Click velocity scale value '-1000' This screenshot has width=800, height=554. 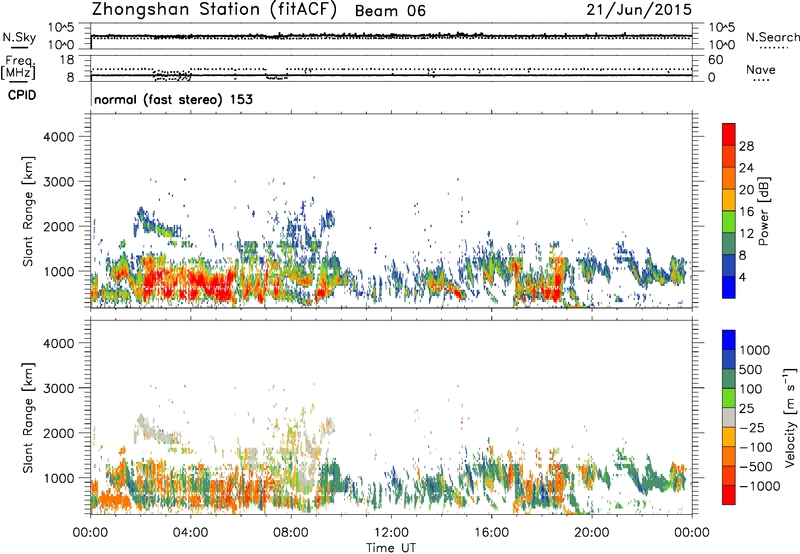[x=760, y=486]
